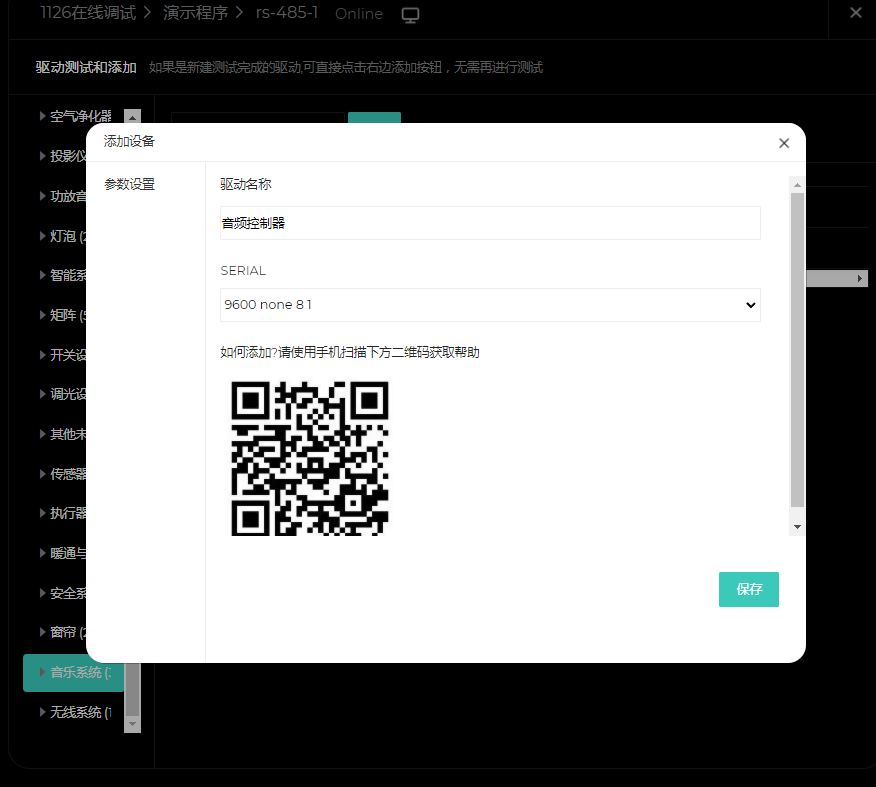Expand the 灯泡 category

coord(42,236)
